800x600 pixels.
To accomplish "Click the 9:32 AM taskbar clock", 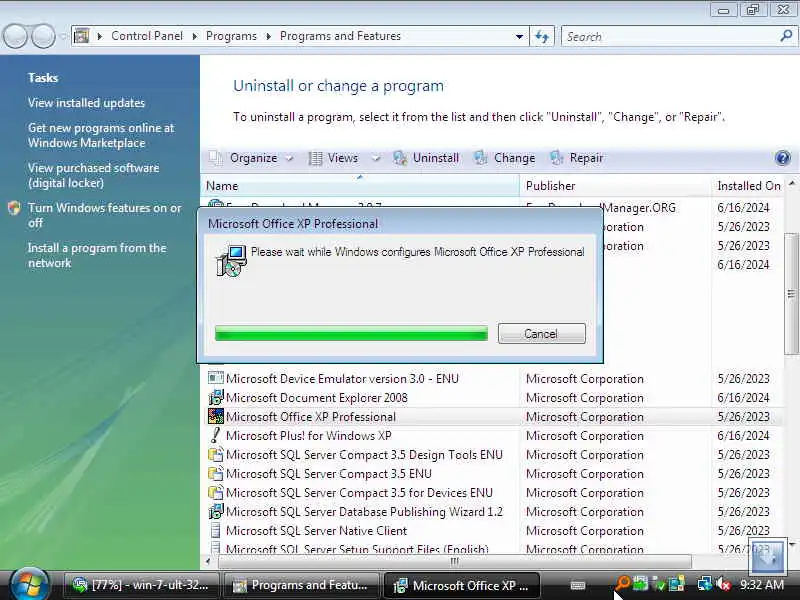I will coord(762,585).
